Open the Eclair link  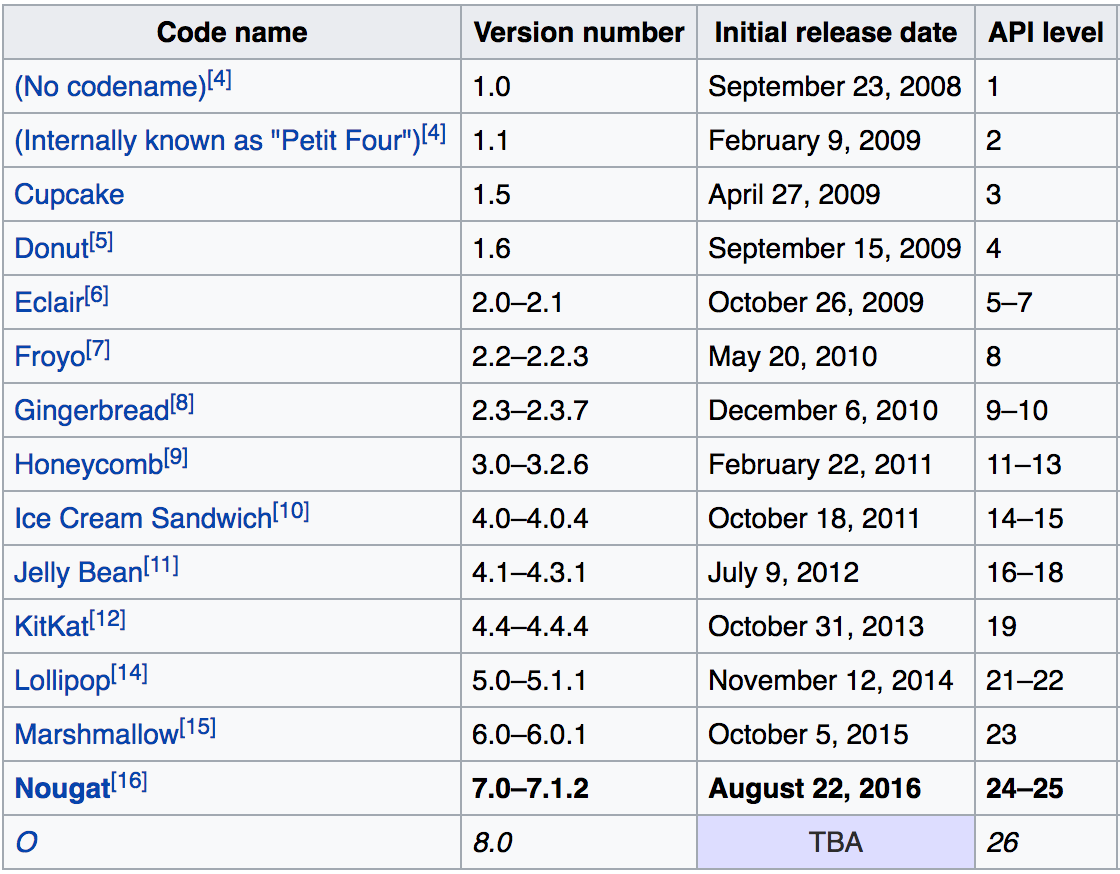pos(49,303)
